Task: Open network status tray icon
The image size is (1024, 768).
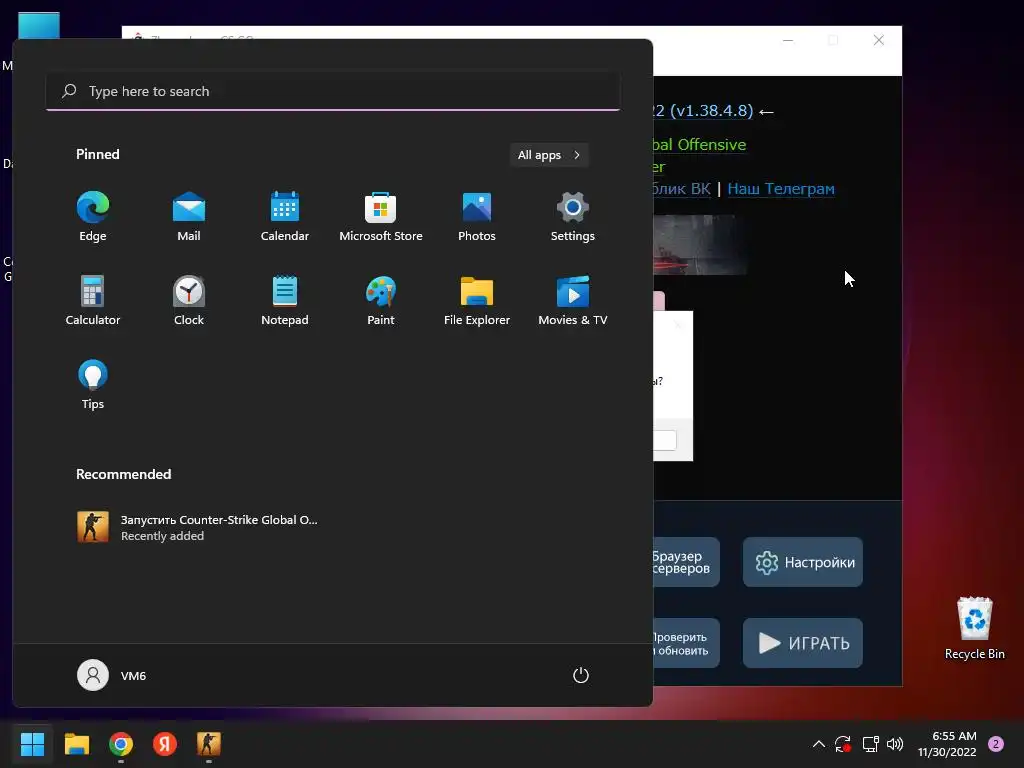Action: pyautogui.click(x=871, y=744)
